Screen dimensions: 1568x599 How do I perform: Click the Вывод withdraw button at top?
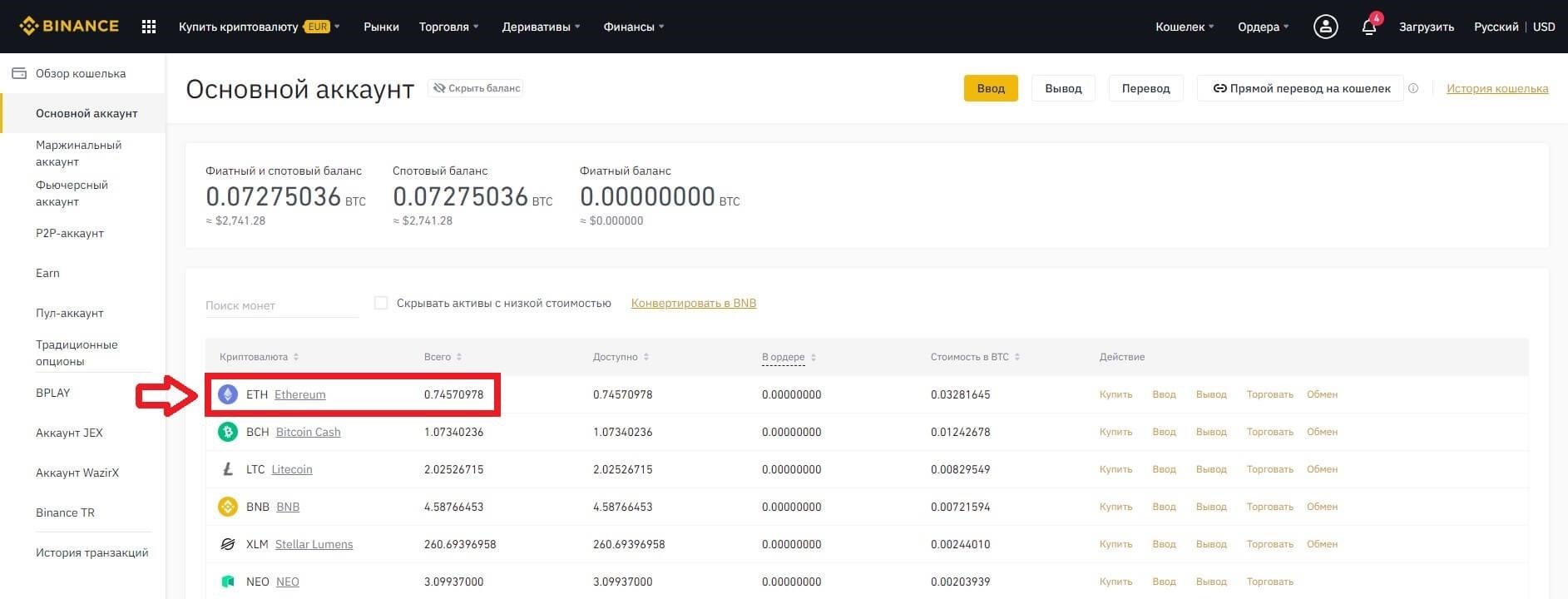click(x=1063, y=88)
